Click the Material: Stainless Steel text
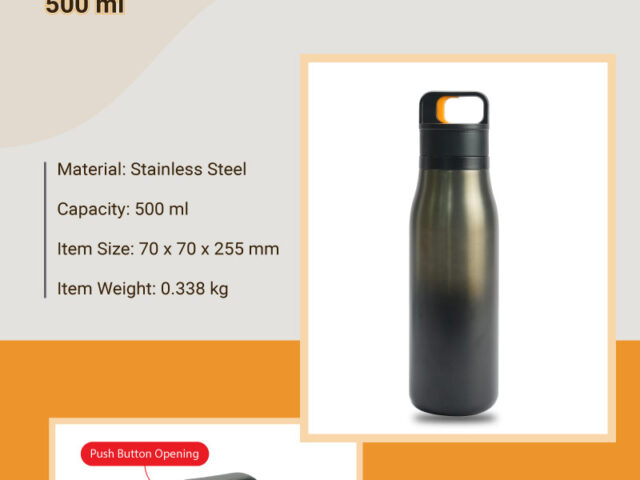This screenshot has width=640, height=480. pyautogui.click(x=151, y=169)
